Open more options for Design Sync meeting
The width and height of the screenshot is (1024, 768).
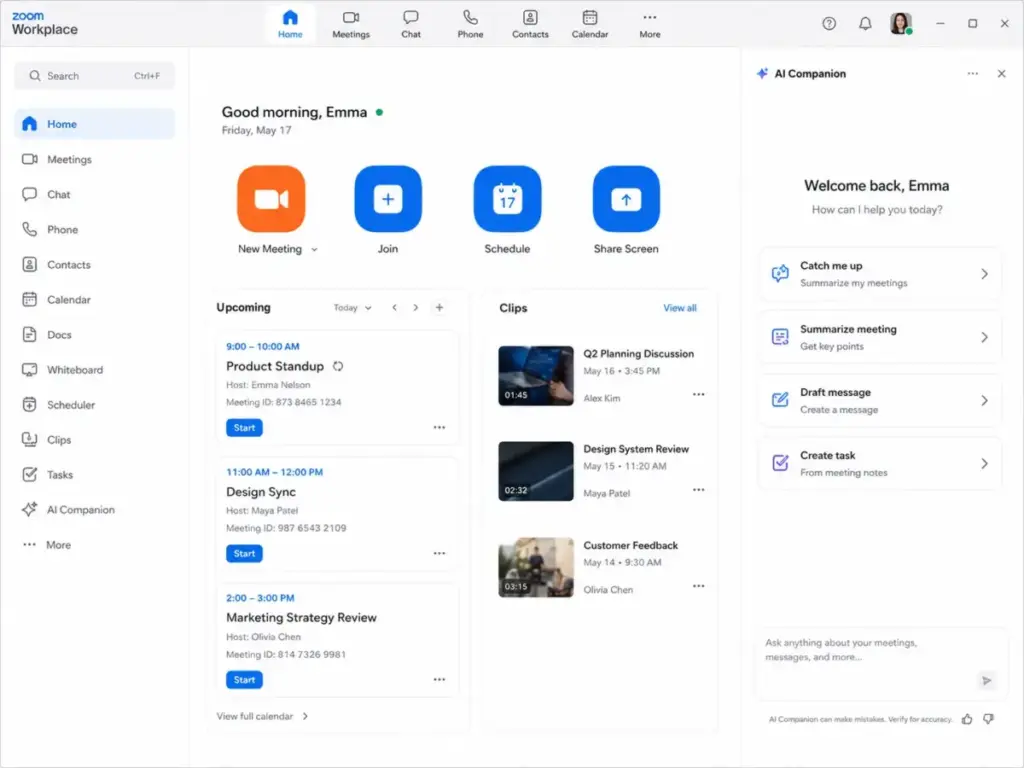[x=440, y=553]
